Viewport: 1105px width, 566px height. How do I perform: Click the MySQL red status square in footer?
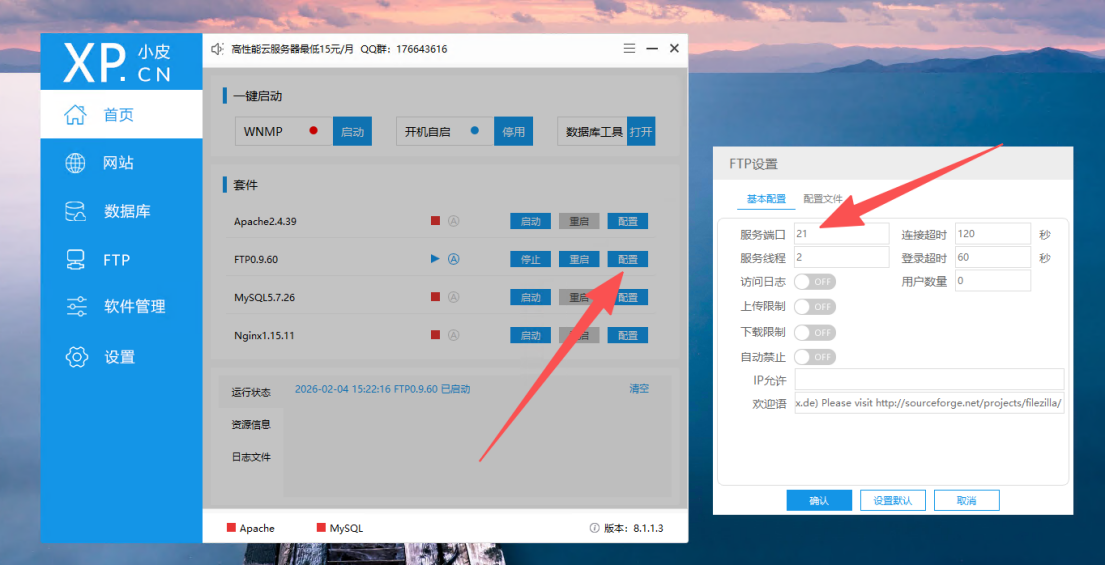coord(321,528)
